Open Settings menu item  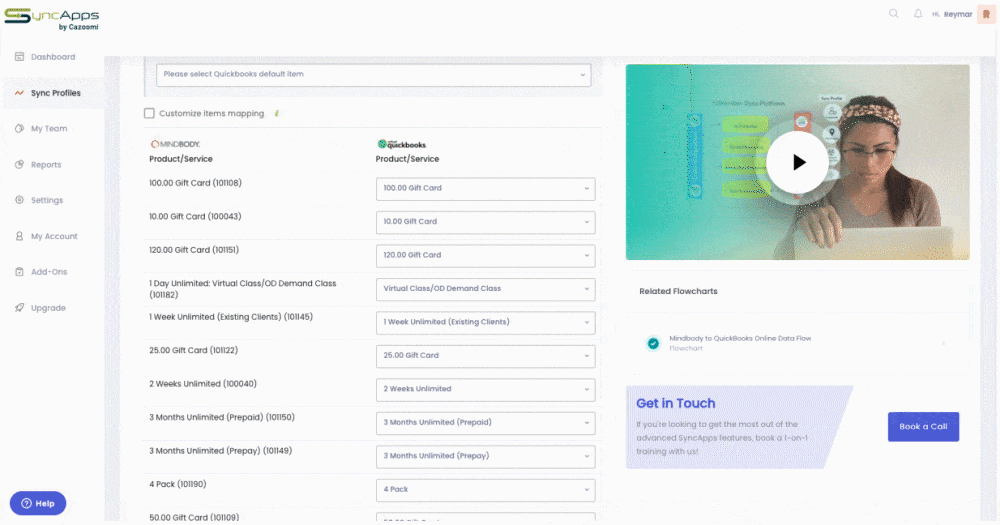point(47,200)
